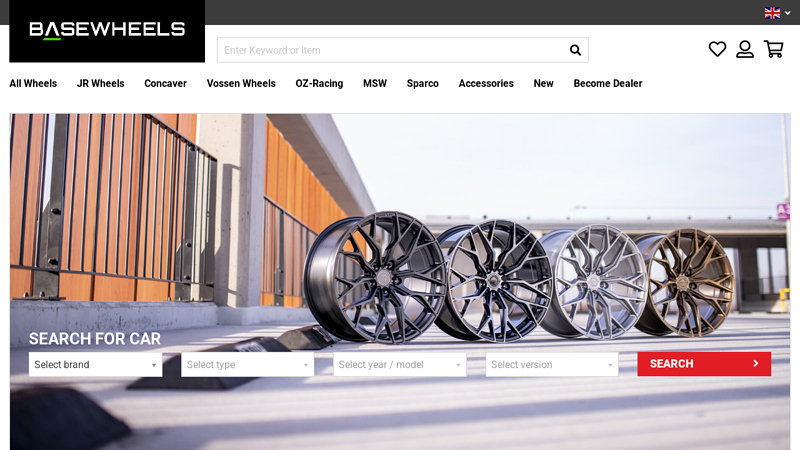Viewport: 800px width, 450px height.
Task: Open the Select version dropdown
Action: coord(552,364)
